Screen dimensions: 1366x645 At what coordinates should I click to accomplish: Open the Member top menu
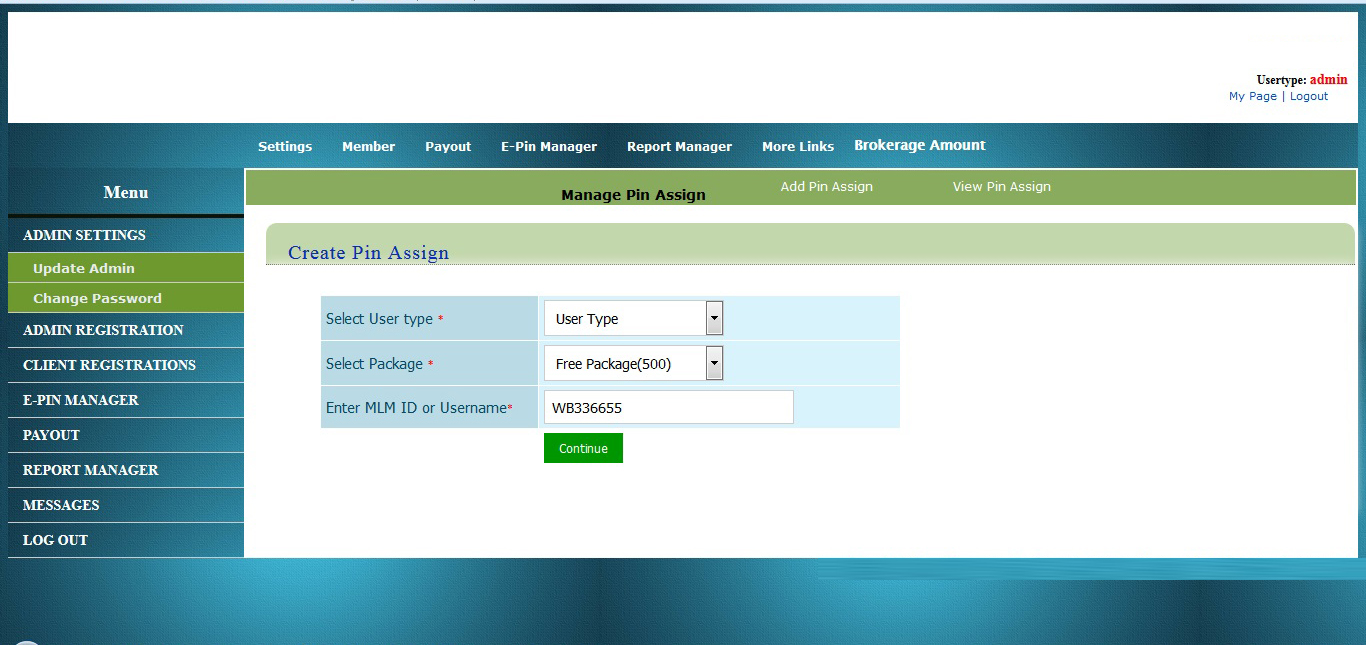(368, 147)
